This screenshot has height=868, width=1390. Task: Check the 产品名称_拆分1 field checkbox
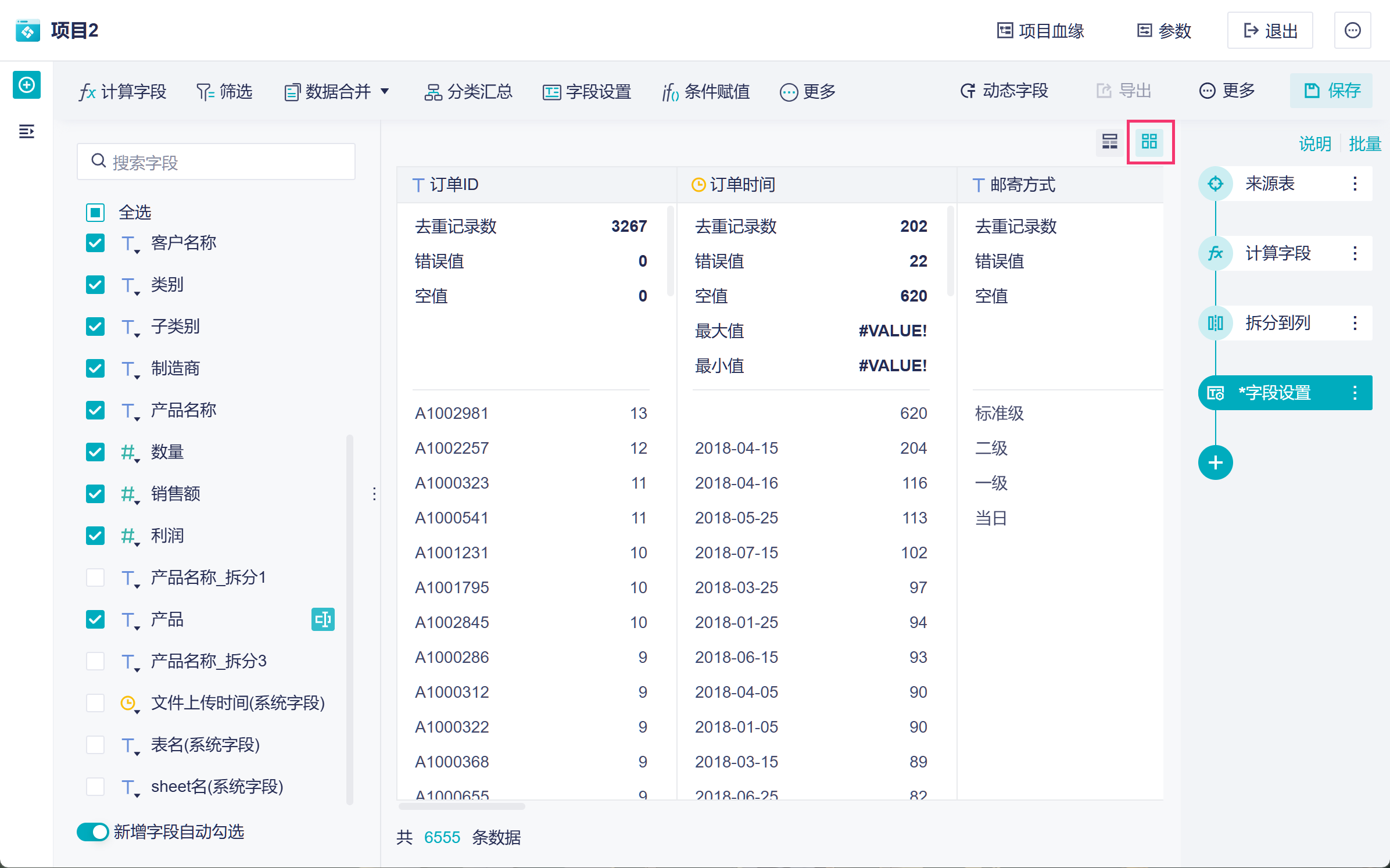point(95,578)
